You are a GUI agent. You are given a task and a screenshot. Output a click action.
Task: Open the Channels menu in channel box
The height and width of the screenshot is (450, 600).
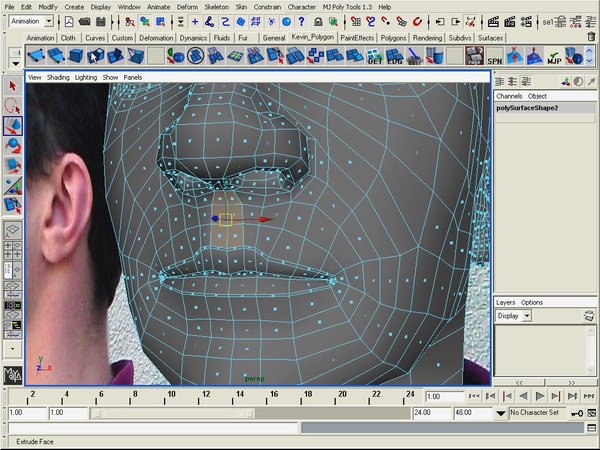click(x=510, y=96)
